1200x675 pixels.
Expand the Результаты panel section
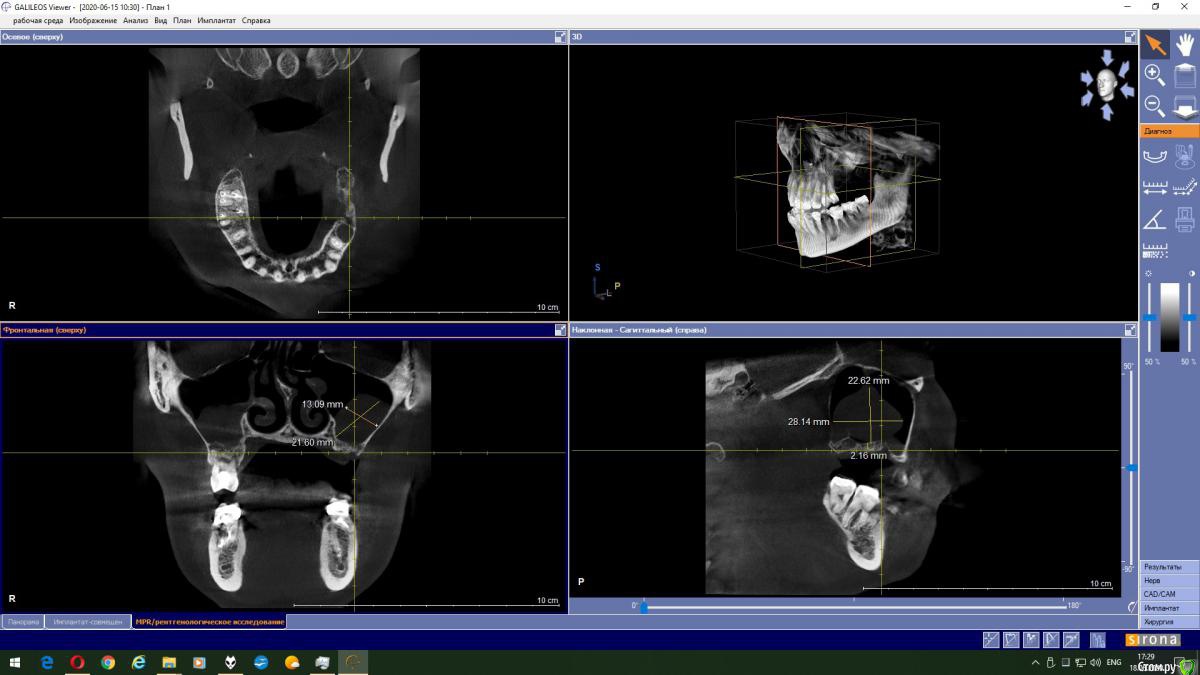pyautogui.click(x=1169, y=567)
